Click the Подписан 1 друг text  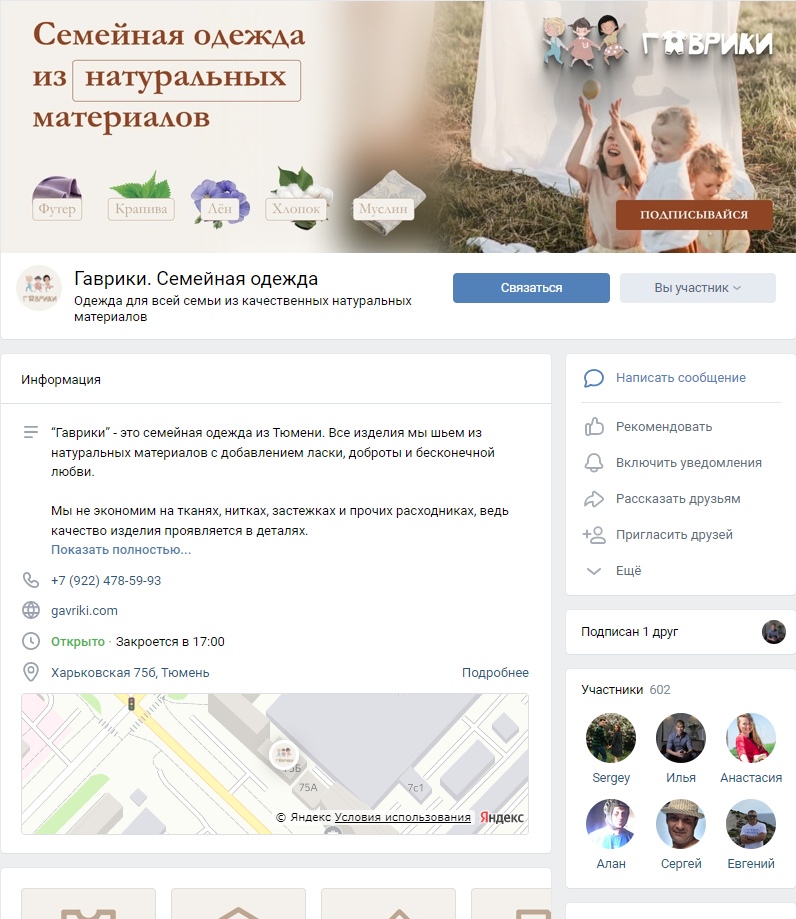coord(630,632)
